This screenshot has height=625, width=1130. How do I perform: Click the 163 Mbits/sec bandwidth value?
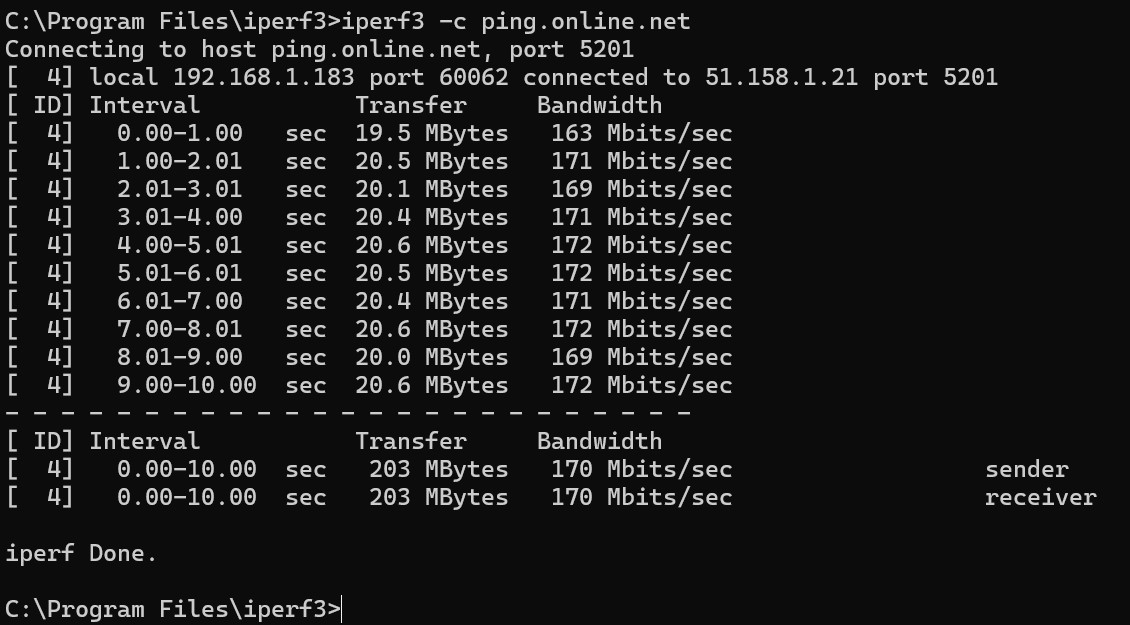pos(641,133)
